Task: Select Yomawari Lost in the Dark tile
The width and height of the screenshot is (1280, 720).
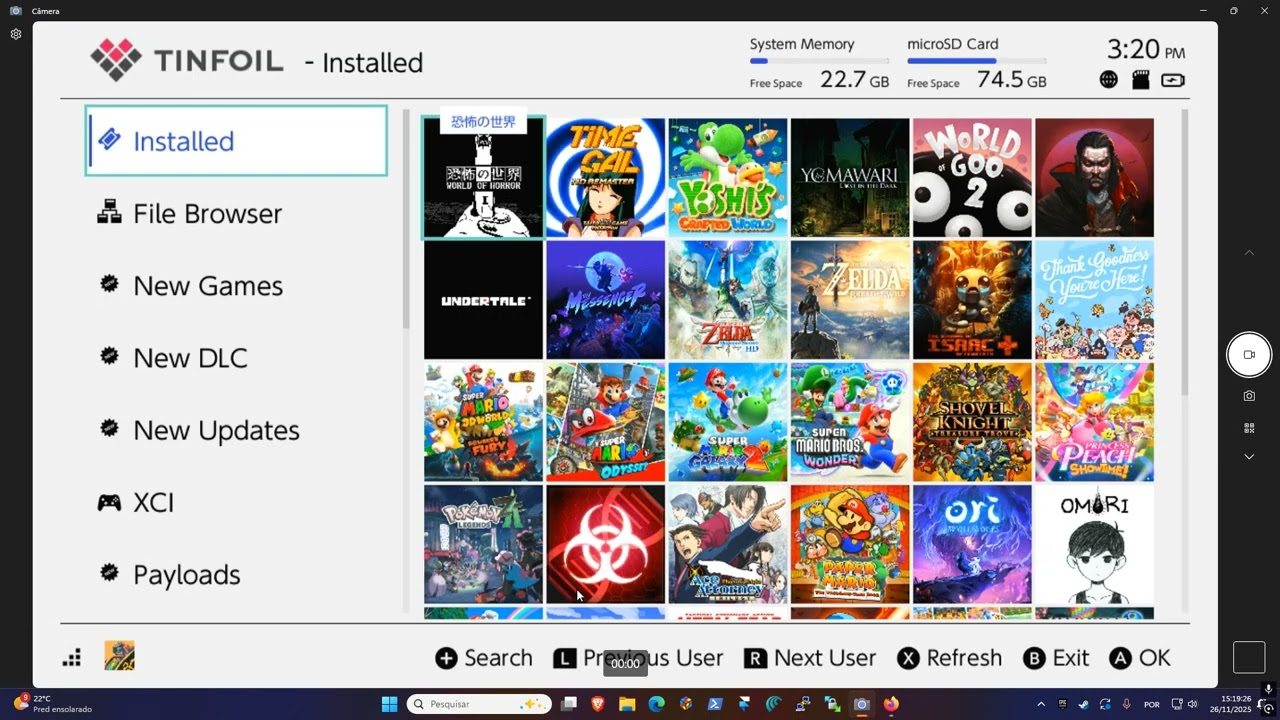Action: (x=850, y=177)
